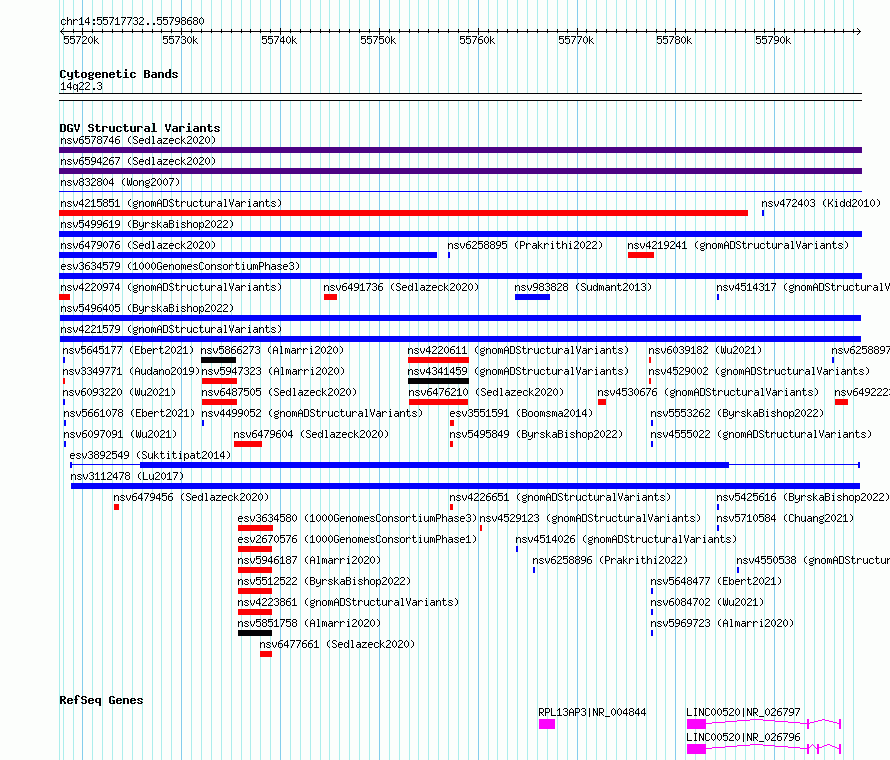Open nsv4529123 (gnomADStructuralVariants) label
Viewport: 890px width, 760px height.
(590, 518)
